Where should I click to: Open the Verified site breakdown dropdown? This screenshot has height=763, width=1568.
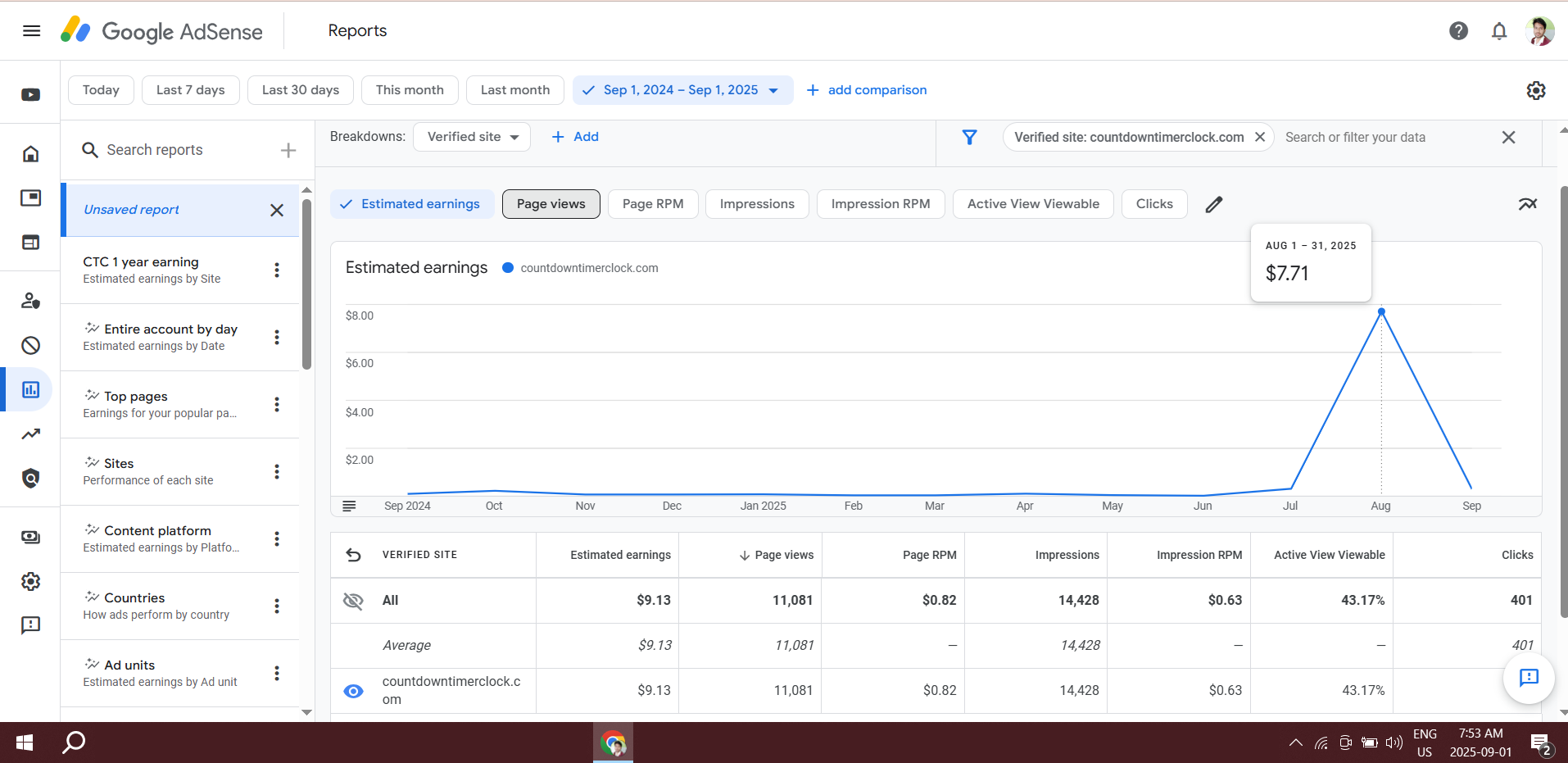tap(472, 137)
